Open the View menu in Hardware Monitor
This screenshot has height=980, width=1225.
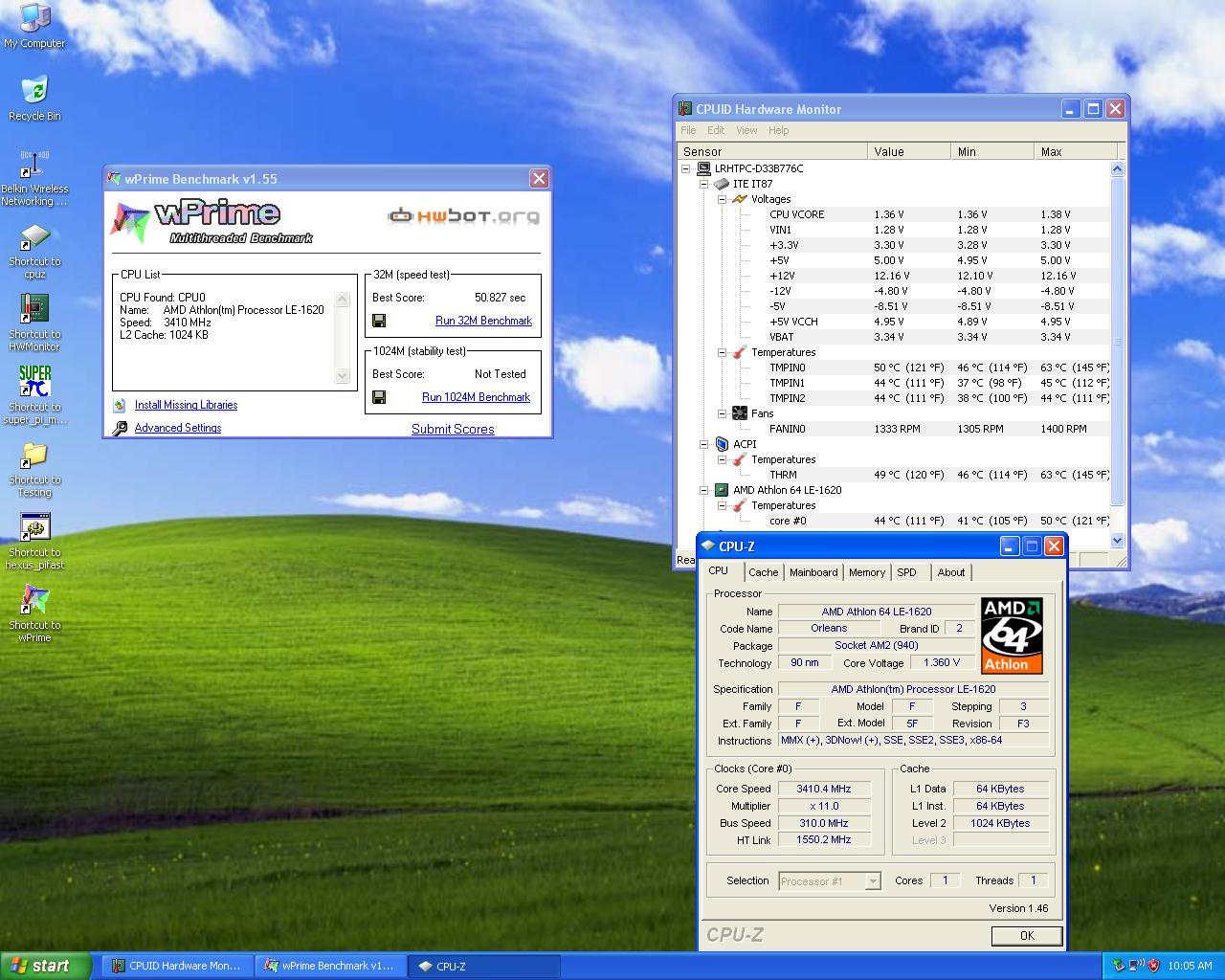tap(746, 130)
